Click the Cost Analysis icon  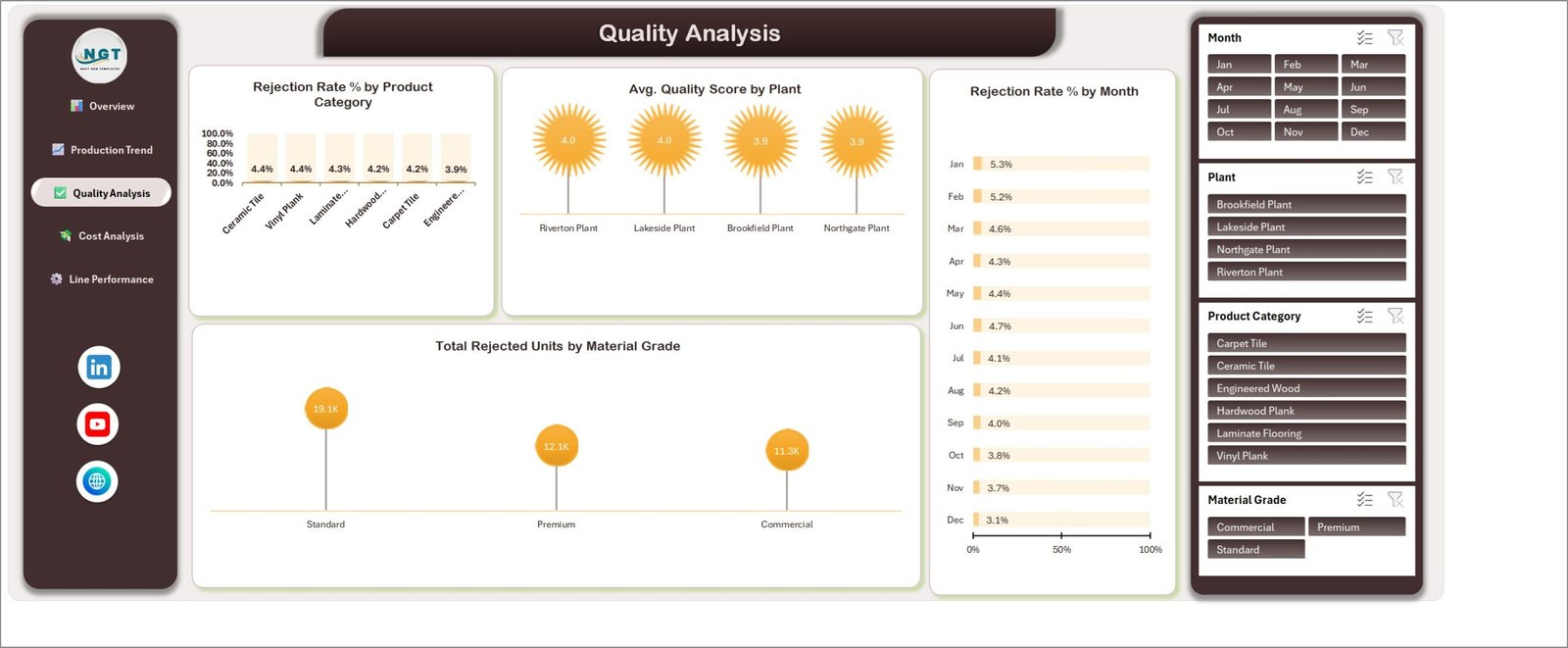click(x=66, y=236)
